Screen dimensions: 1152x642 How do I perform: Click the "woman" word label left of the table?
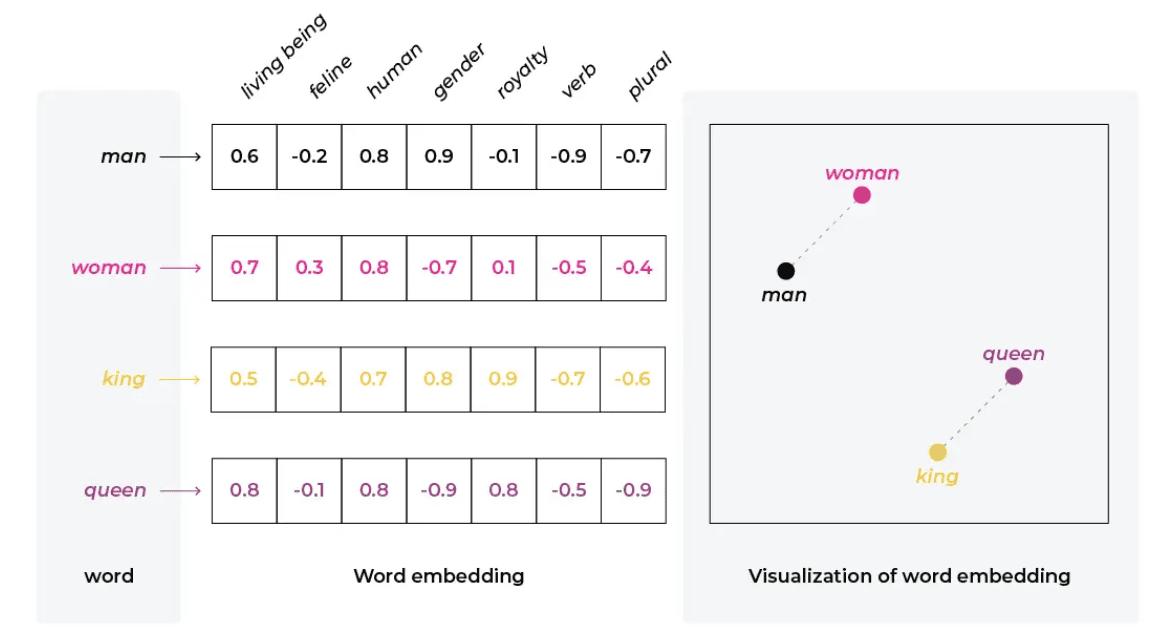click(109, 268)
